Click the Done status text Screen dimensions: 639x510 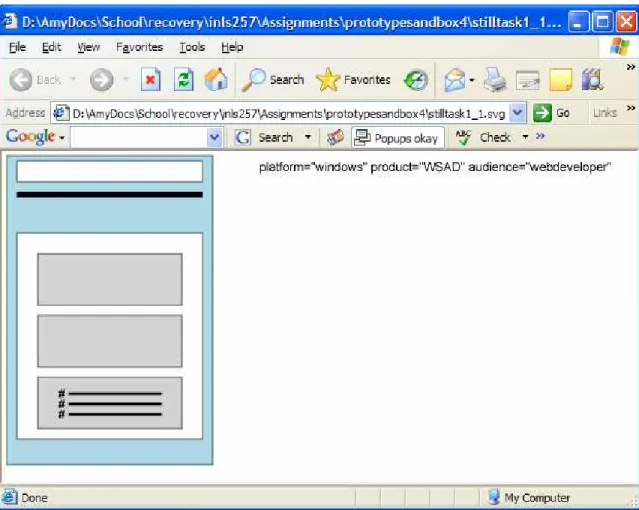point(34,498)
